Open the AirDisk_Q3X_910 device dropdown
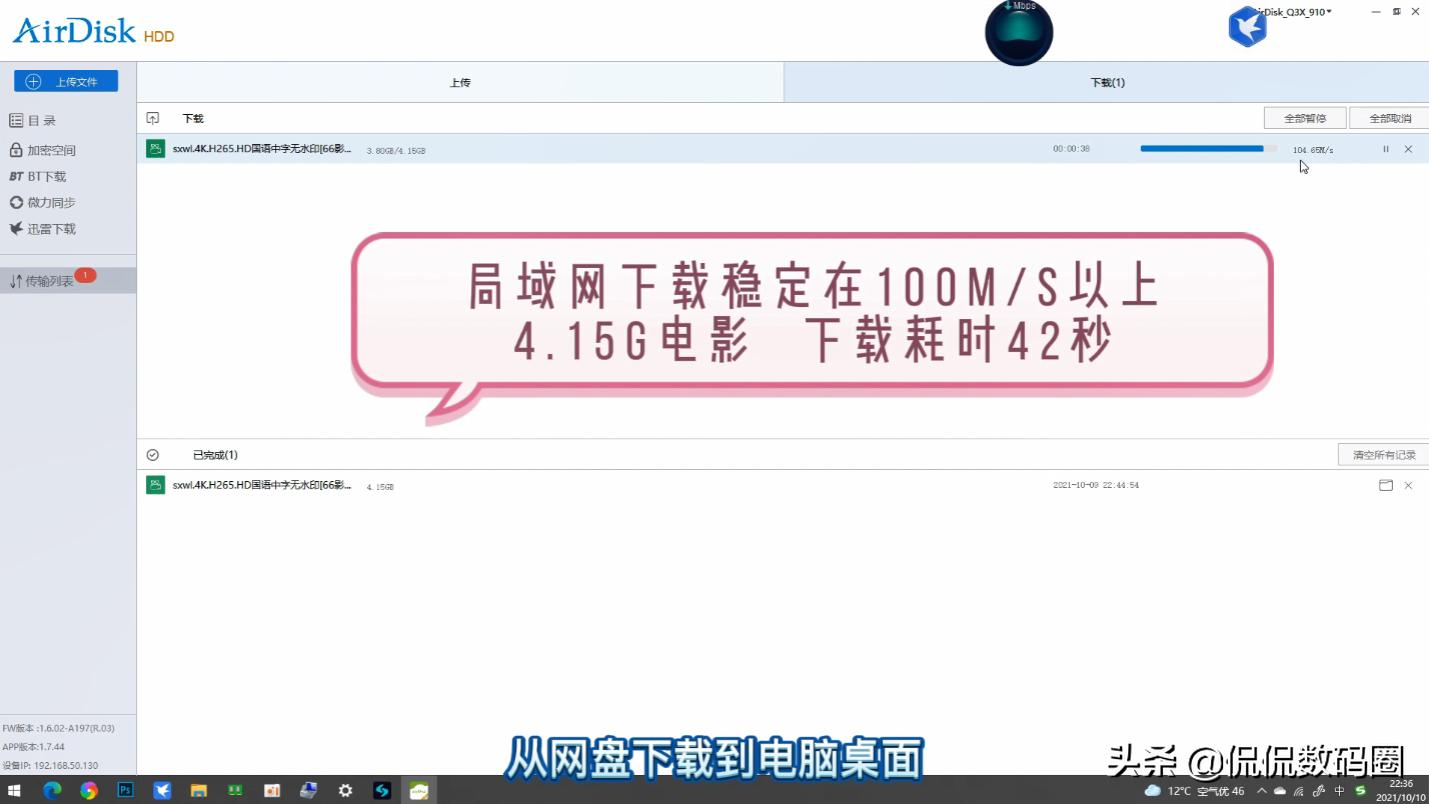The height and width of the screenshot is (804, 1429). (x=1288, y=12)
